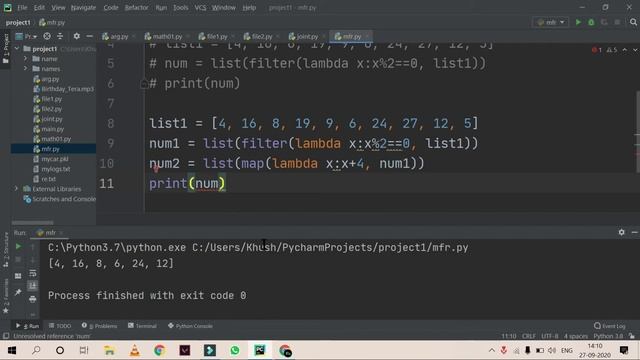Open the Help menu
This screenshot has height=360, width=640.
[x=249, y=8]
